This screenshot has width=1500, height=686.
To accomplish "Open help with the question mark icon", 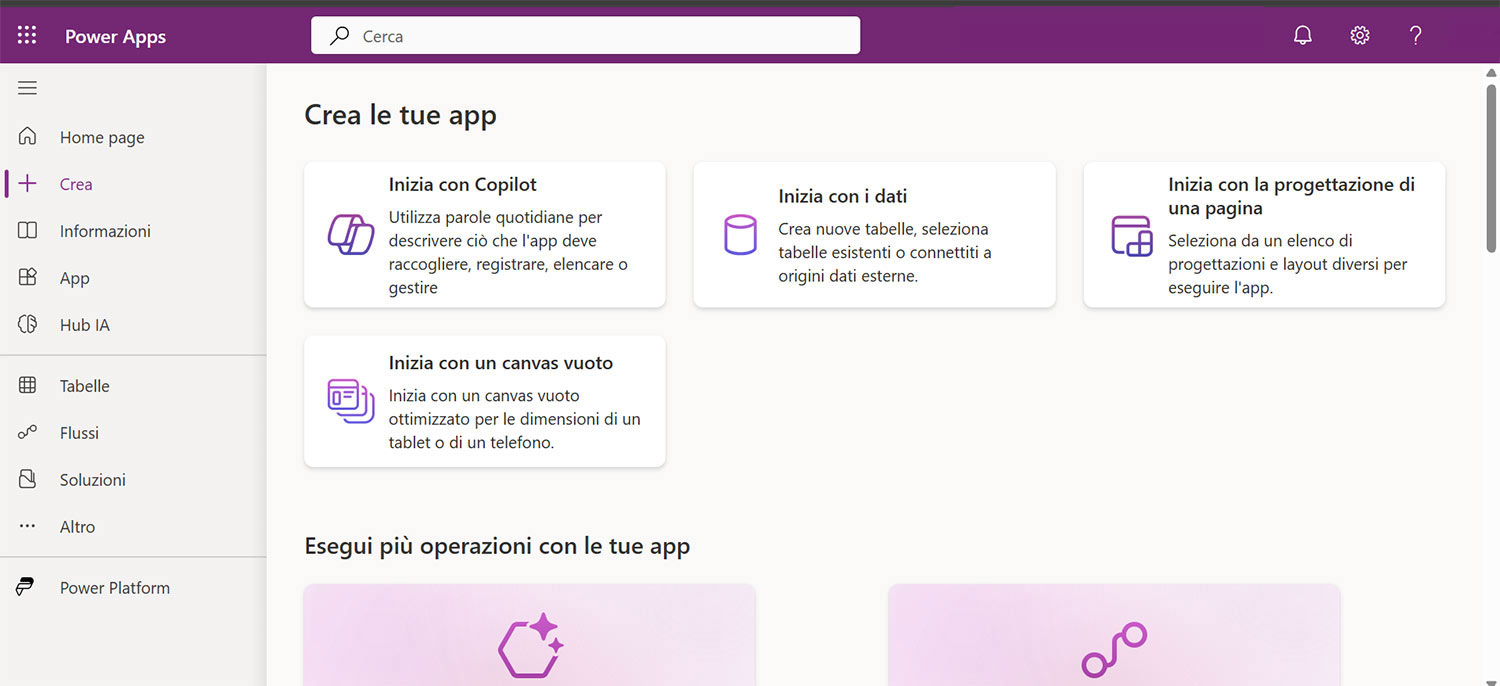I will click(1415, 34).
